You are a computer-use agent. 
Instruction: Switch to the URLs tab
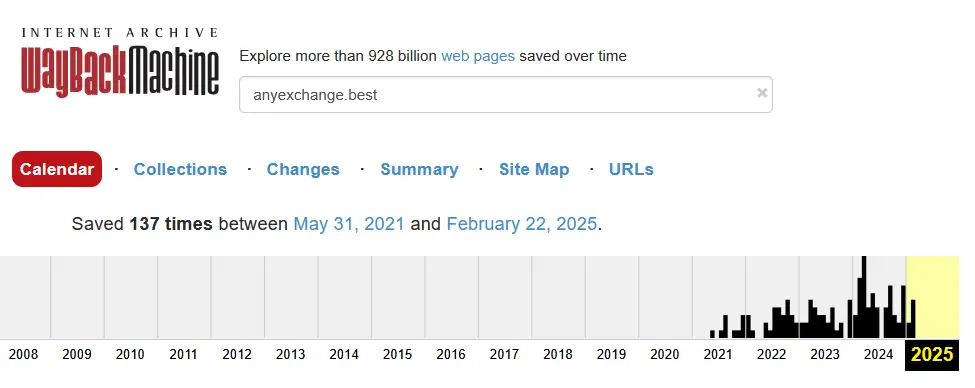pyautogui.click(x=631, y=169)
